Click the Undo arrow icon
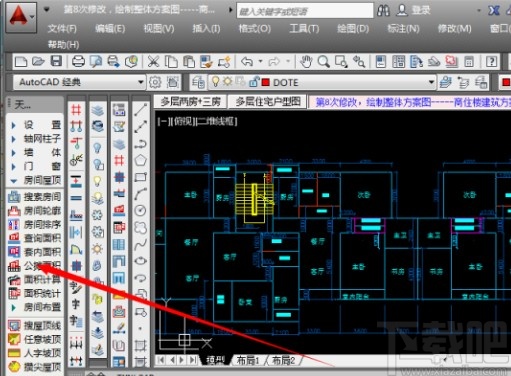 point(247,62)
